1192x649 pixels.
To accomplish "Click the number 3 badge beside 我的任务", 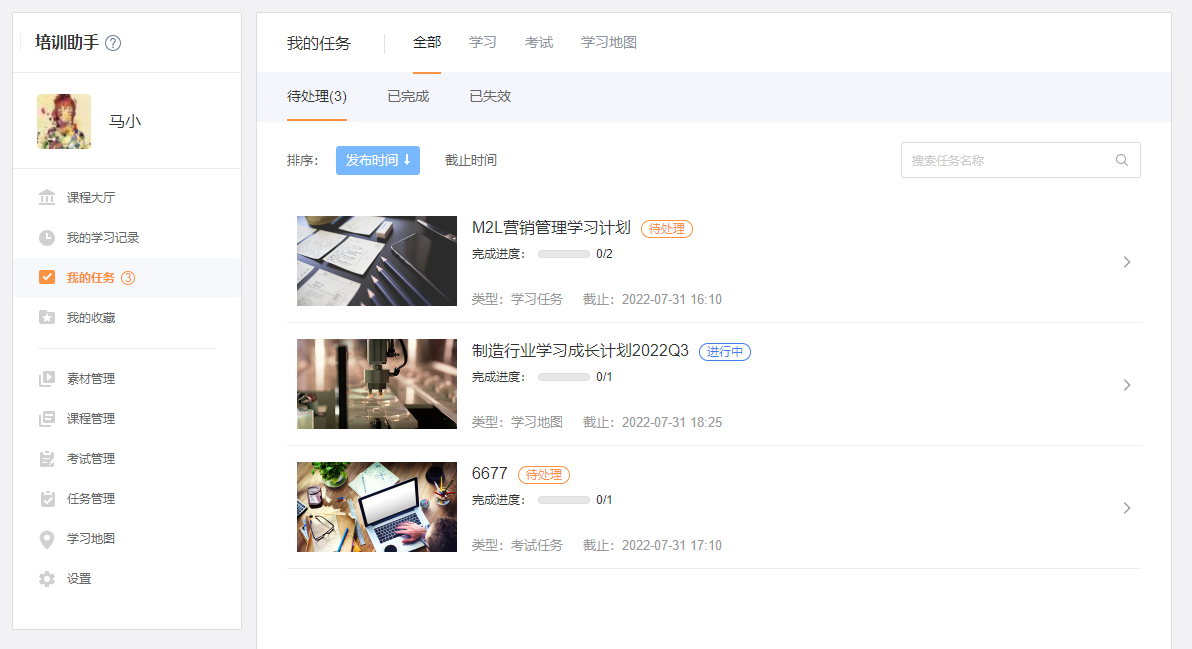I will 128,277.
